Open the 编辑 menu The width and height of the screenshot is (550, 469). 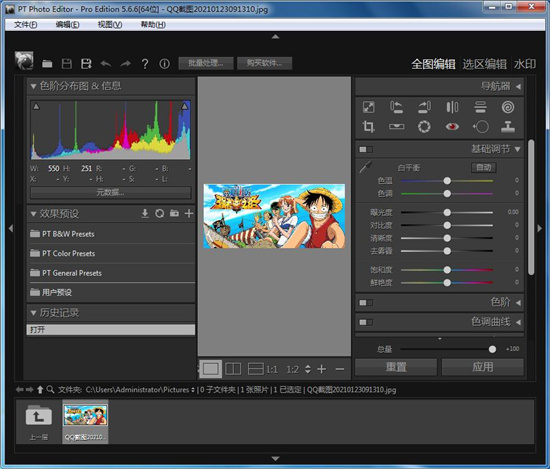(67, 25)
